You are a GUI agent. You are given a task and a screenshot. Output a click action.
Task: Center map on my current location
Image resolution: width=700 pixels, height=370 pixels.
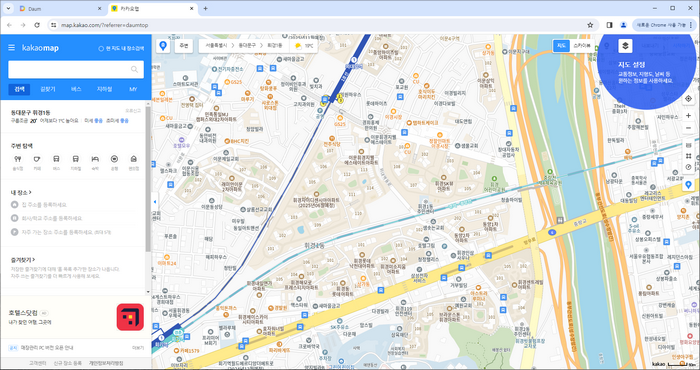pos(688,99)
